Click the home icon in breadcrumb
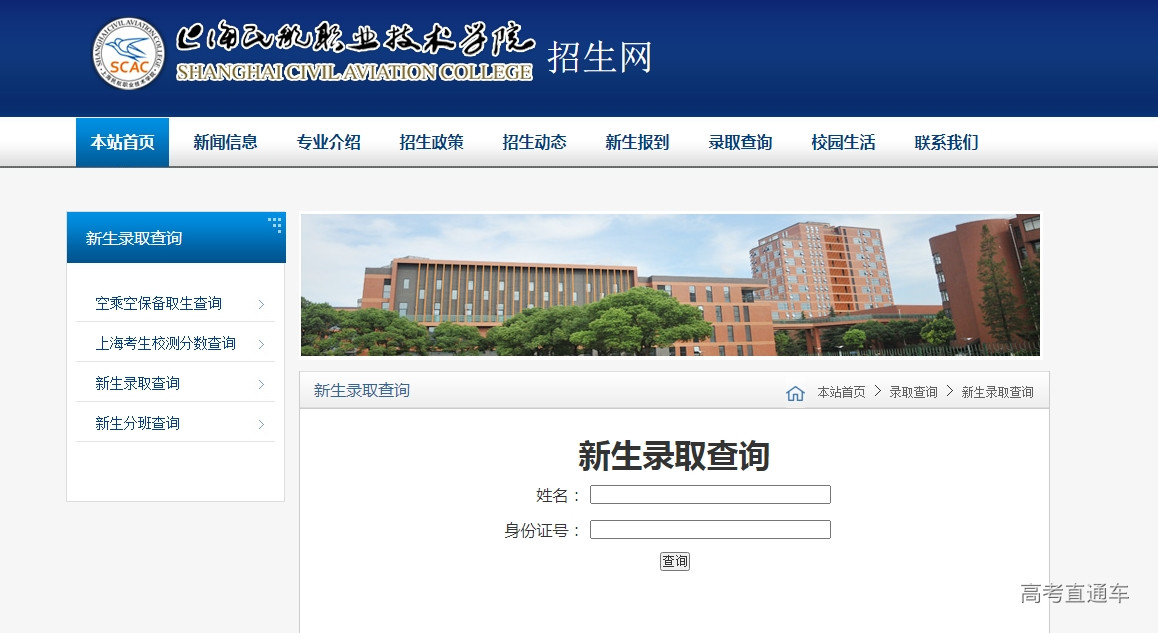The width and height of the screenshot is (1158, 633). (795, 393)
